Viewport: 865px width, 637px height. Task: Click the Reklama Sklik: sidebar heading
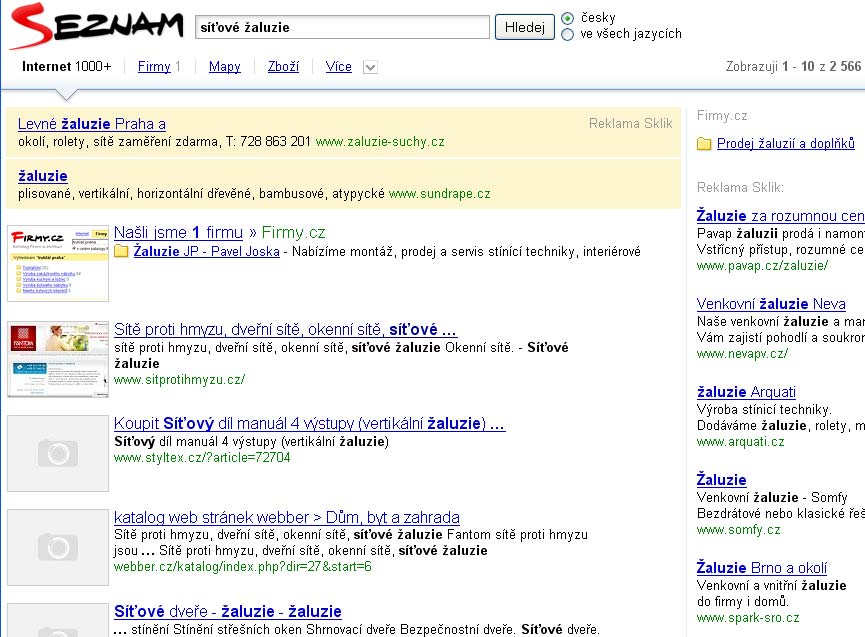pyautogui.click(x=740, y=188)
